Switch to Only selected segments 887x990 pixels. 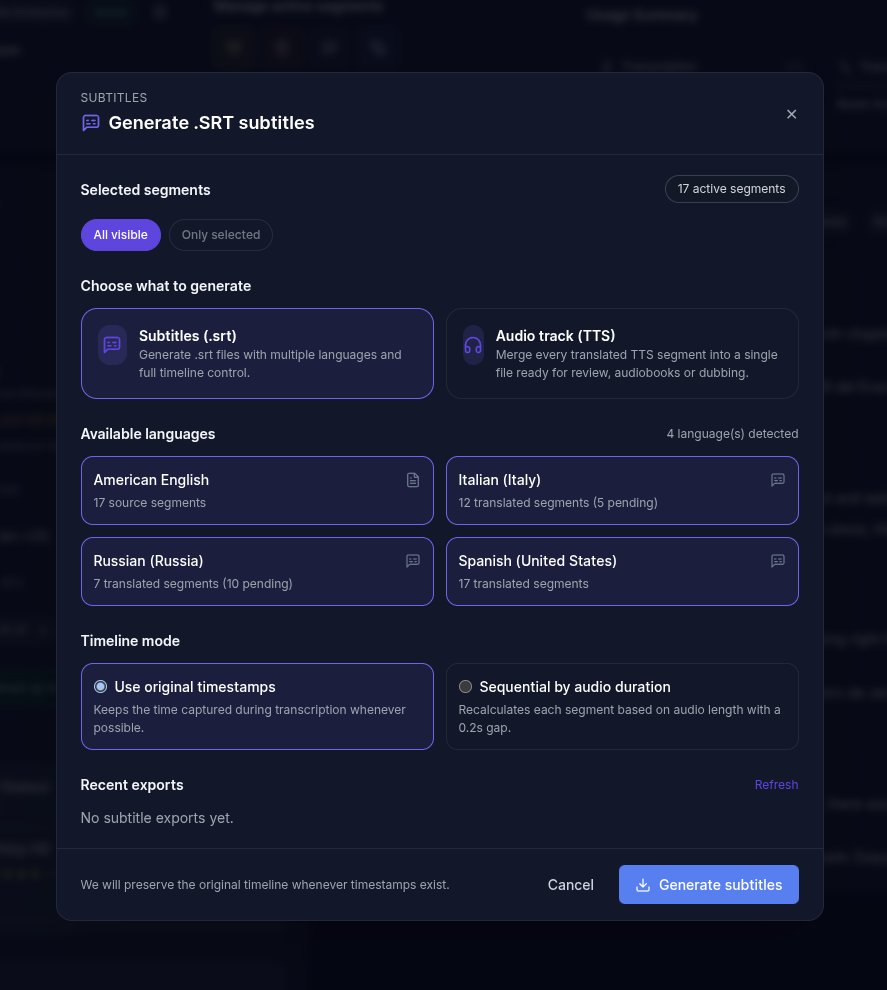[221, 235]
